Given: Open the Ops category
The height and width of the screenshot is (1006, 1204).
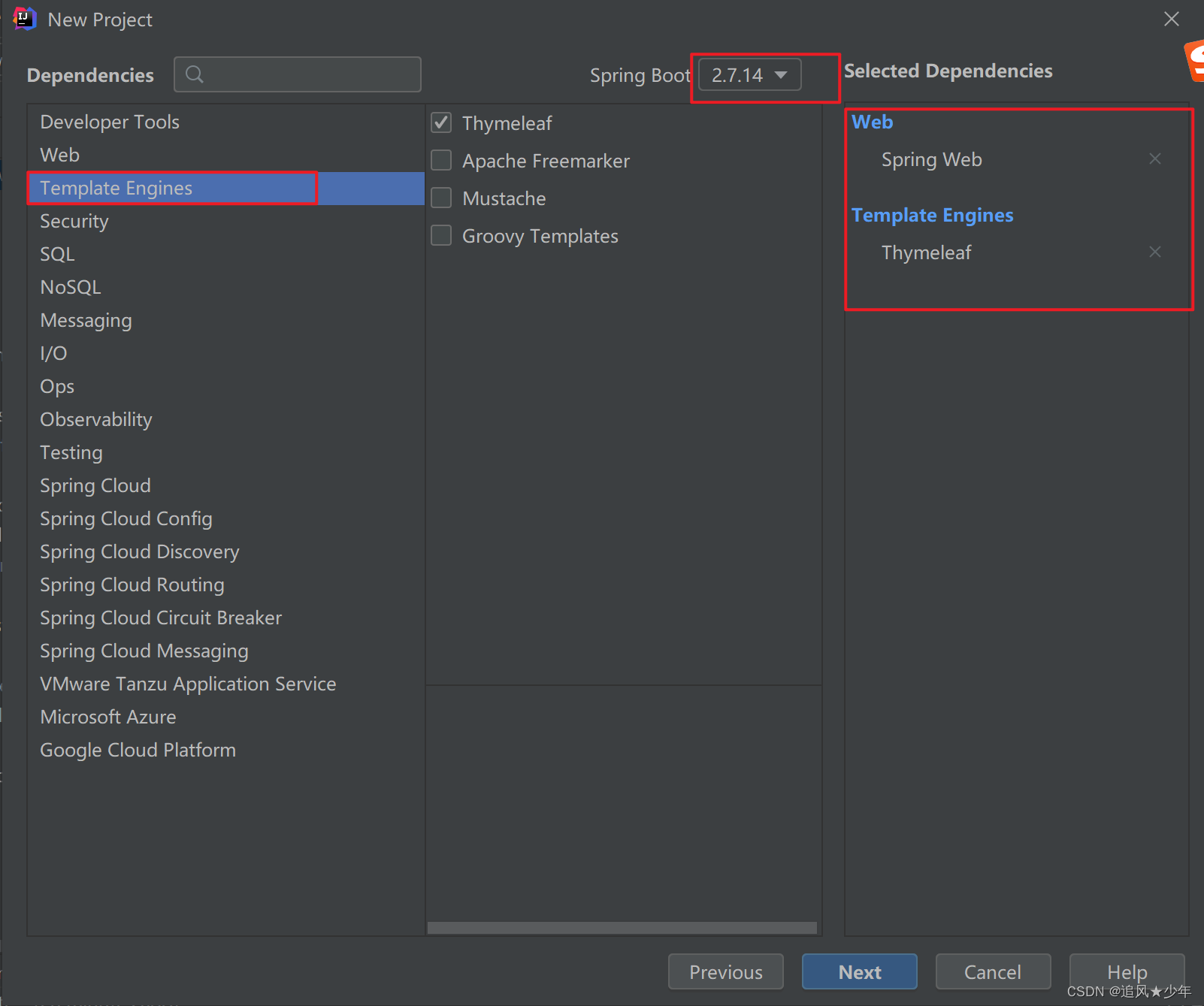Looking at the screenshot, I should tap(226, 386).
